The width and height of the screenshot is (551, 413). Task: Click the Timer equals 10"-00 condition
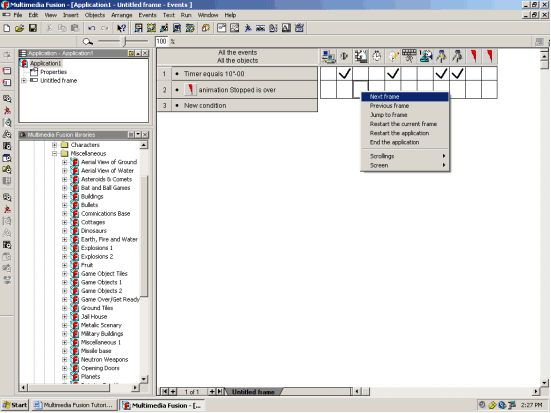pos(245,74)
